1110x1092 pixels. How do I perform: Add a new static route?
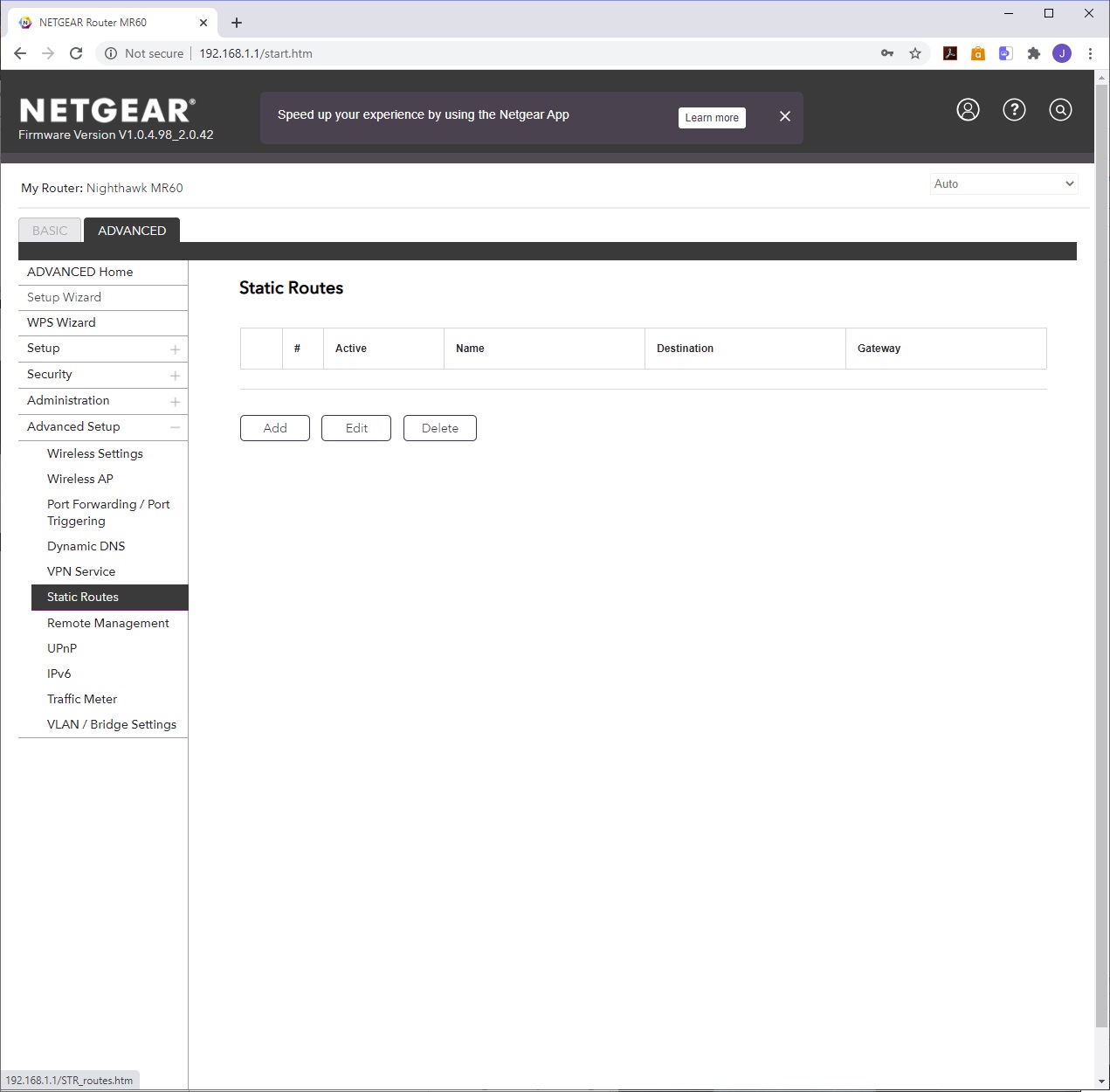275,428
